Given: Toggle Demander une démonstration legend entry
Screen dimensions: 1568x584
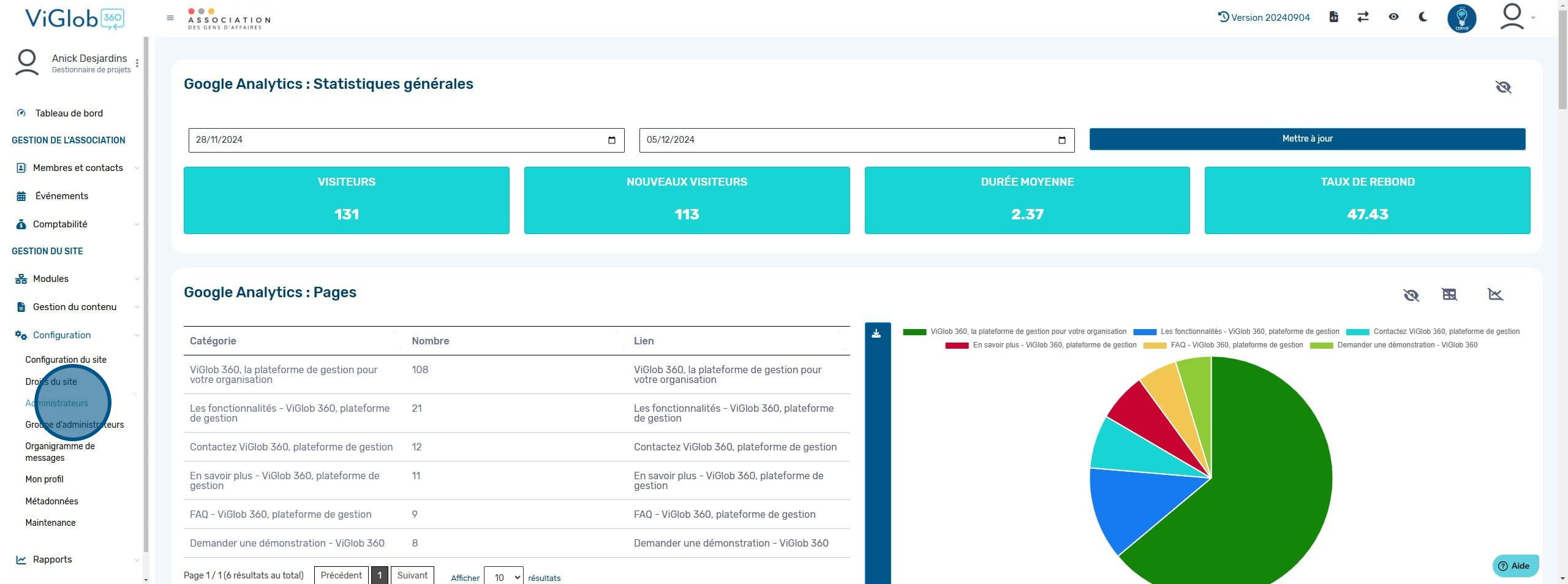Looking at the screenshot, I should click(x=1394, y=346).
